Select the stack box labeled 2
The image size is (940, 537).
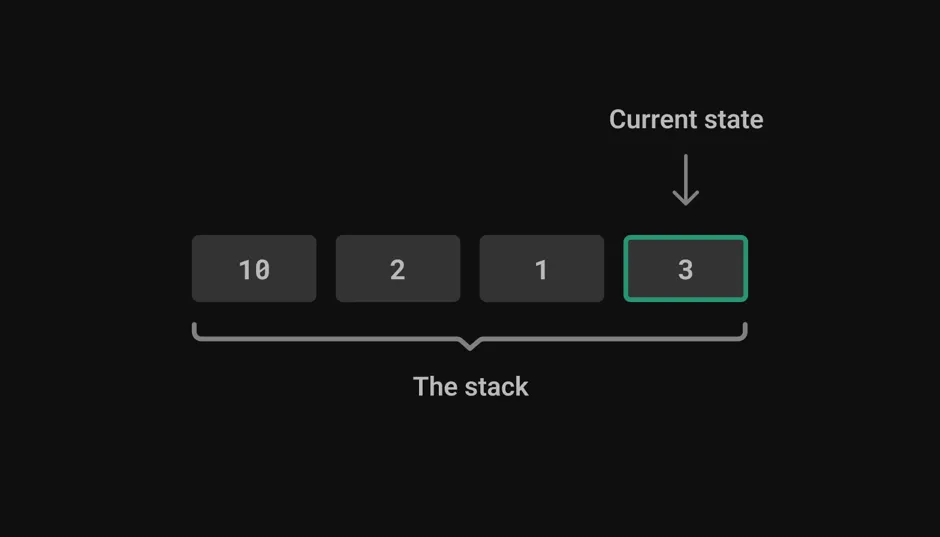coord(398,268)
